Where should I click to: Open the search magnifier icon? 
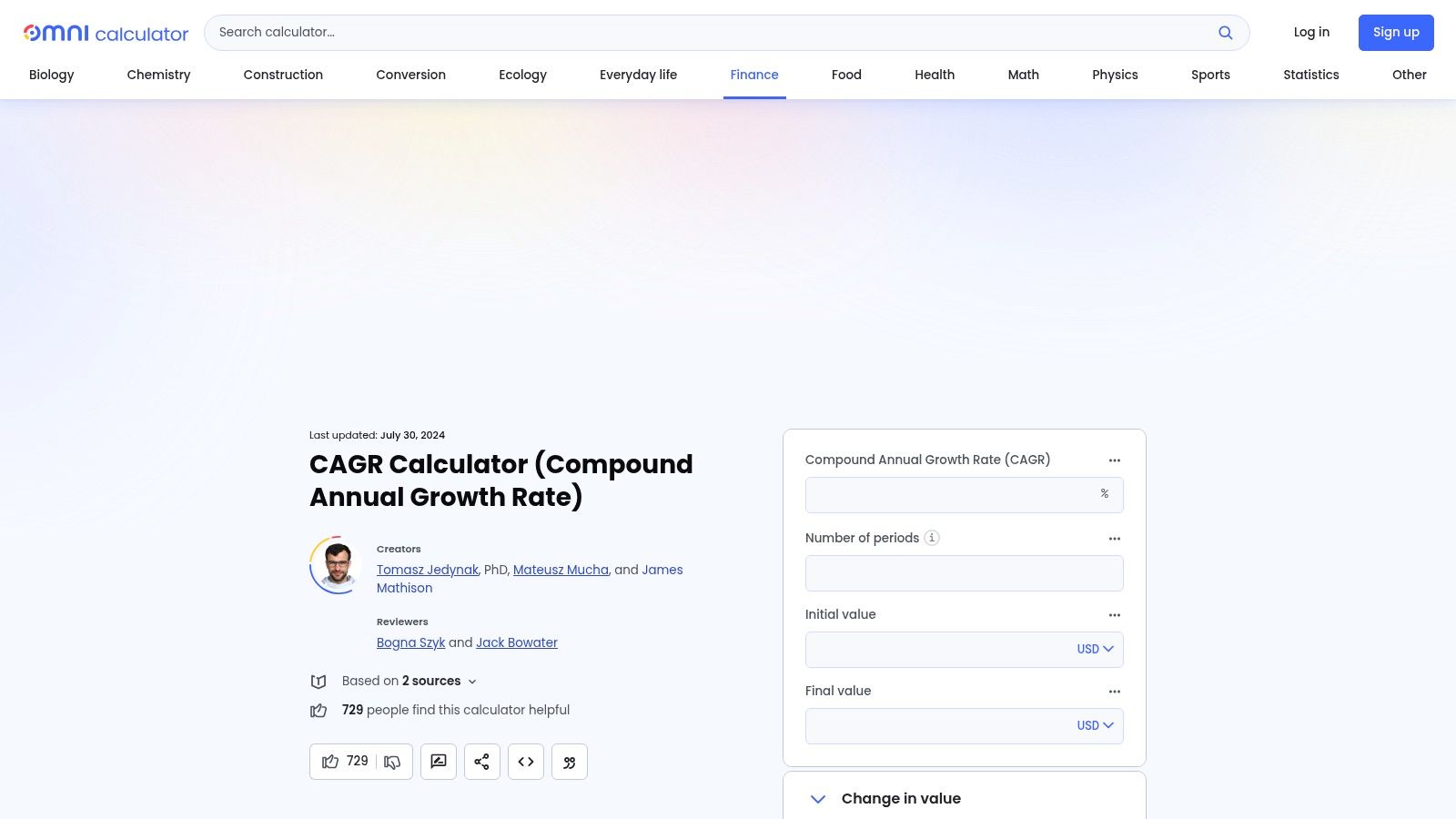pos(1226,32)
